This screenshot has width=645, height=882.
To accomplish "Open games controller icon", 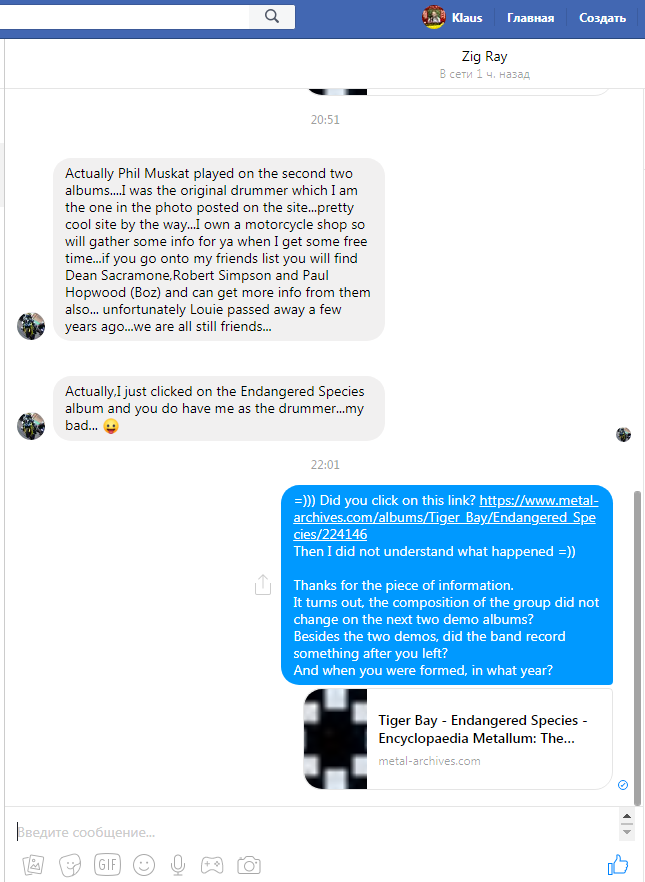I will click(x=212, y=865).
